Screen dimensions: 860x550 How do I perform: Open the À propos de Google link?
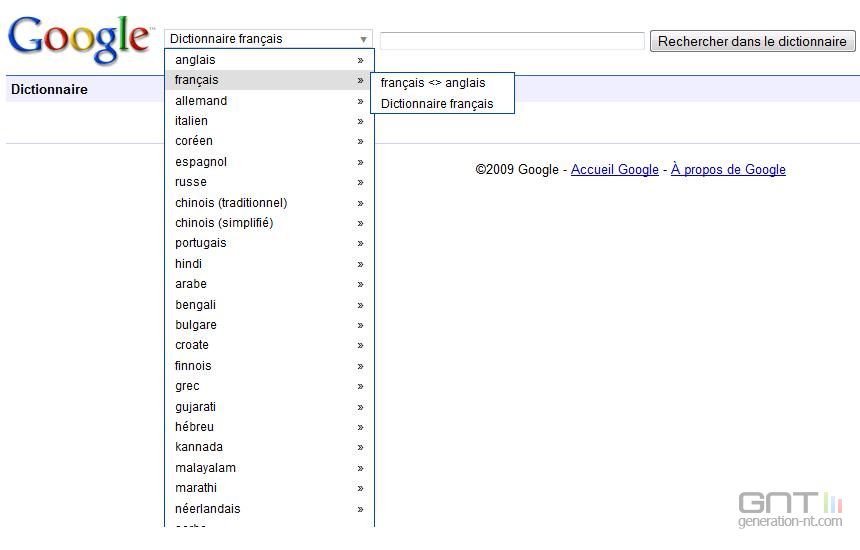point(728,170)
